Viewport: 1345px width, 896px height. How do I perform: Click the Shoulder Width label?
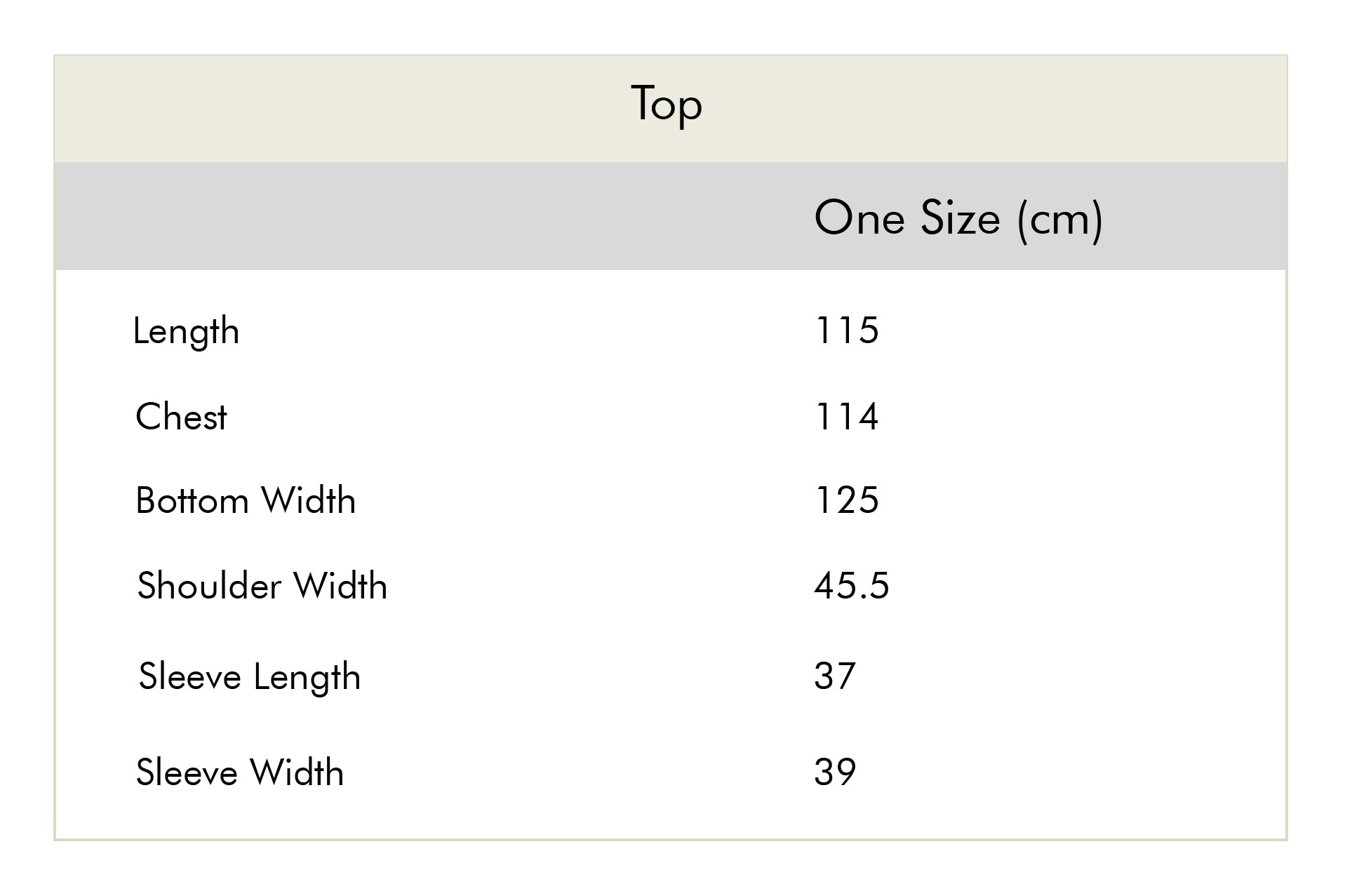[262, 586]
